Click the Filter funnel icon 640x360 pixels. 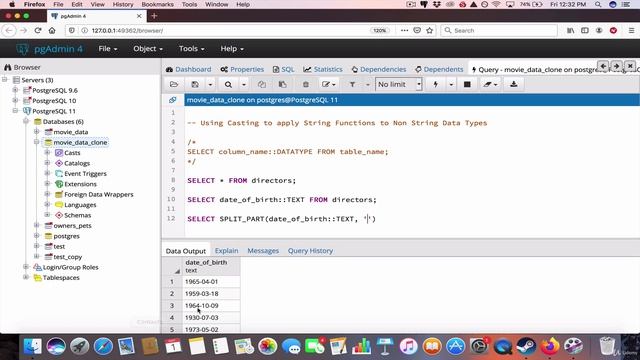click(352, 84)
